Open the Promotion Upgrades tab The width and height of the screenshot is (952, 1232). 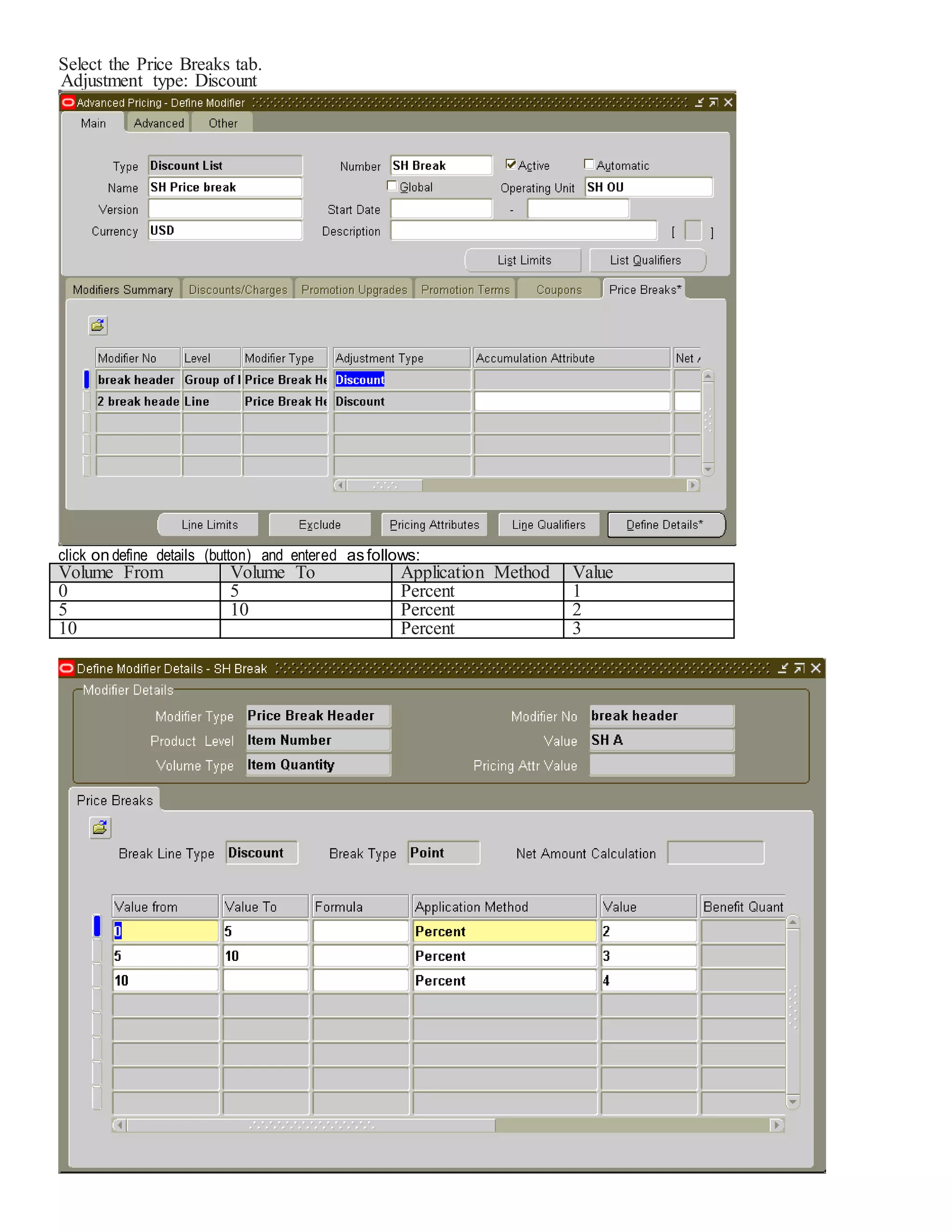(354, 289)
